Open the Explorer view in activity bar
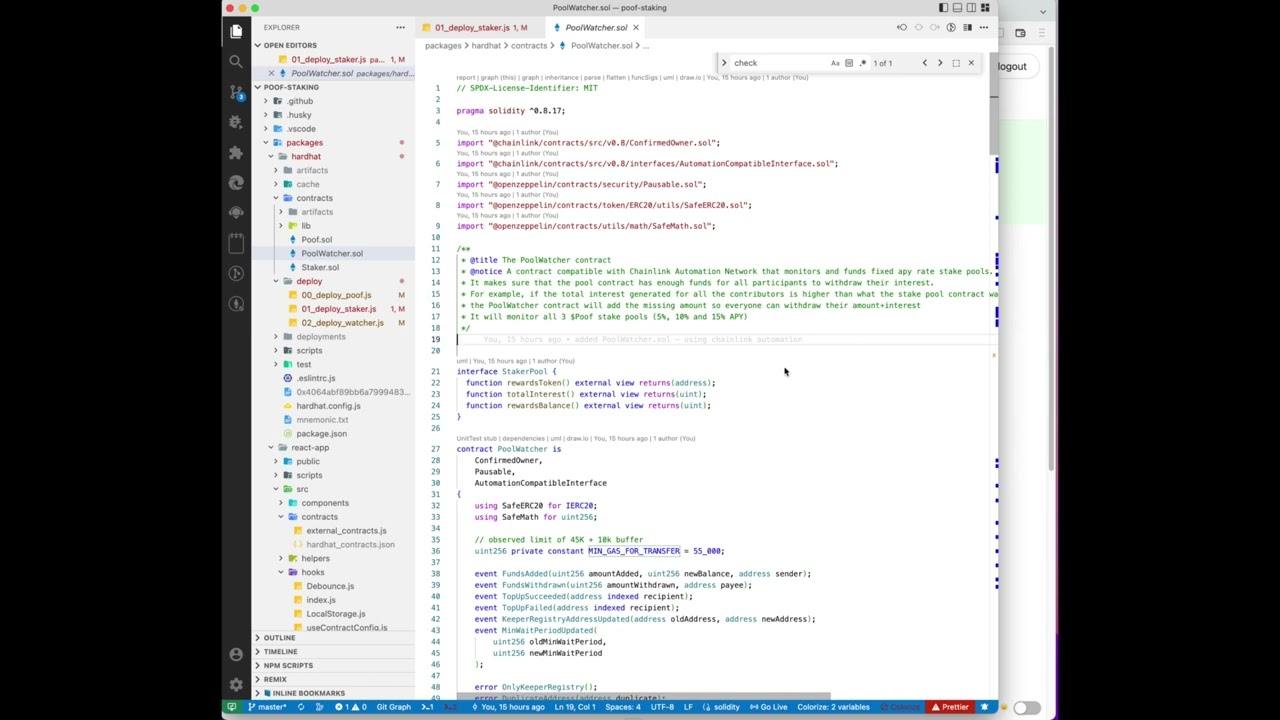Viewport: 1280px width, 720px height. tap(236, 32)
